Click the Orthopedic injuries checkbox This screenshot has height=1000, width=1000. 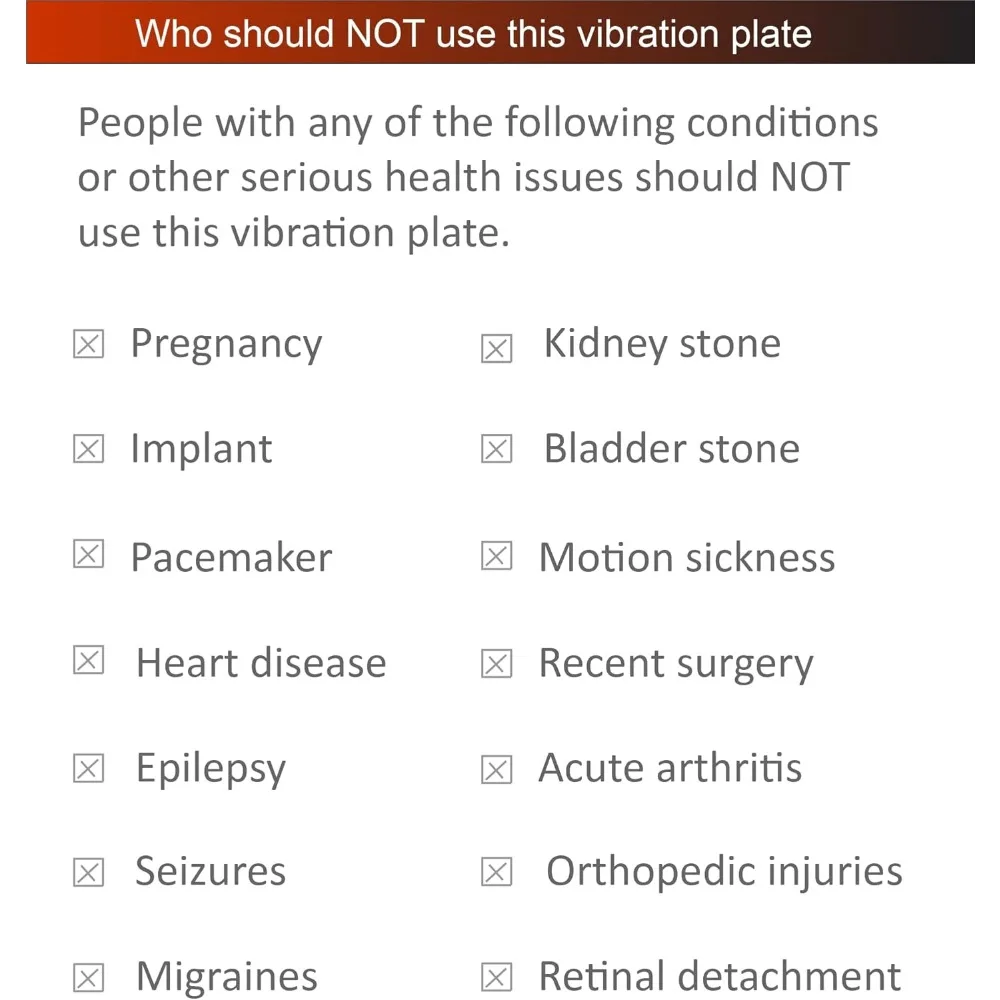click(x=497, y=872)
